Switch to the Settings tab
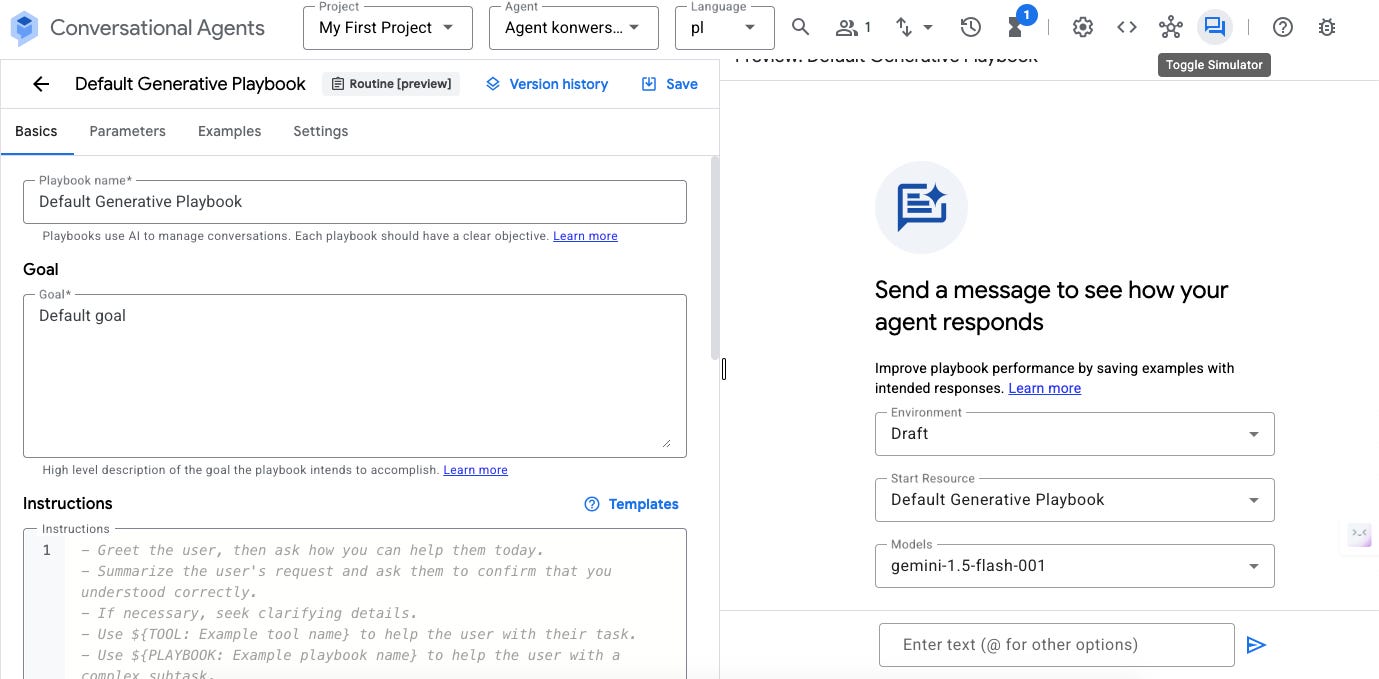Image resolution: width=1379 pixels, height=679 pixels. (x=320, y=131)
